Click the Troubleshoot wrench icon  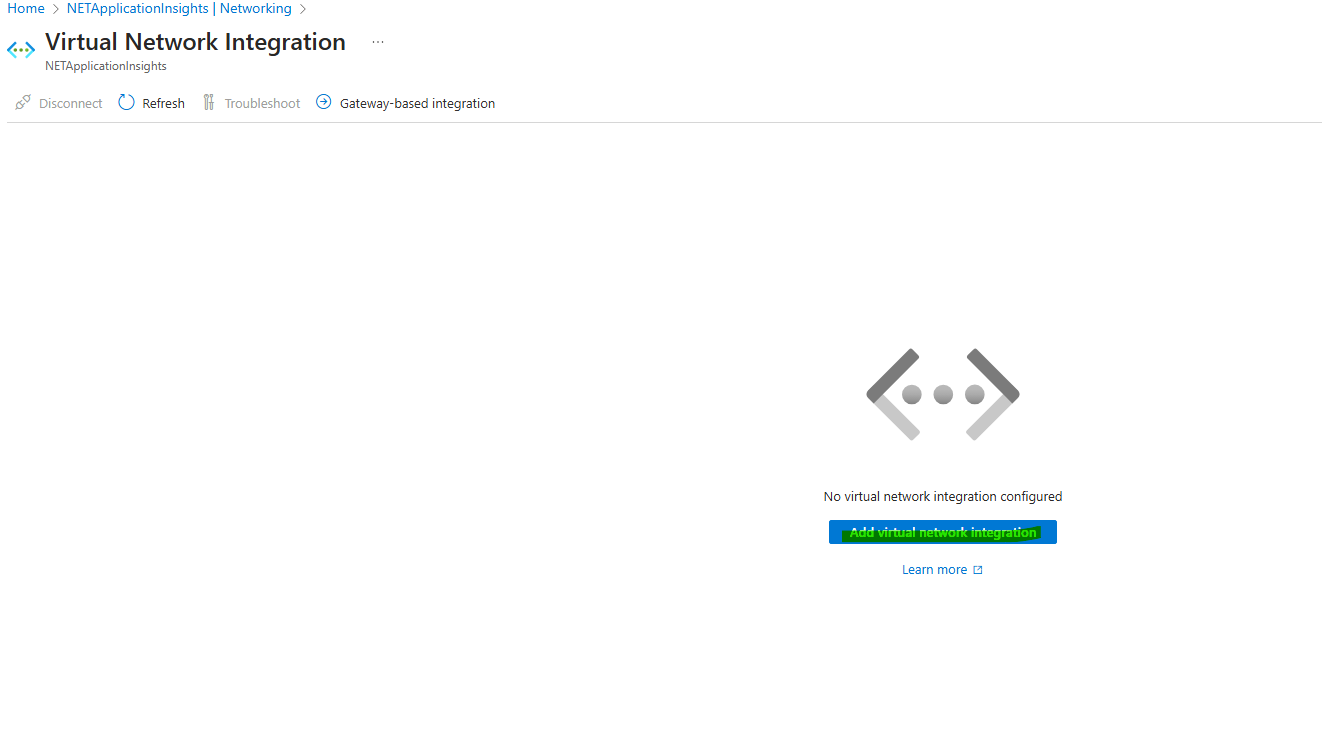(x=209, y=102)
